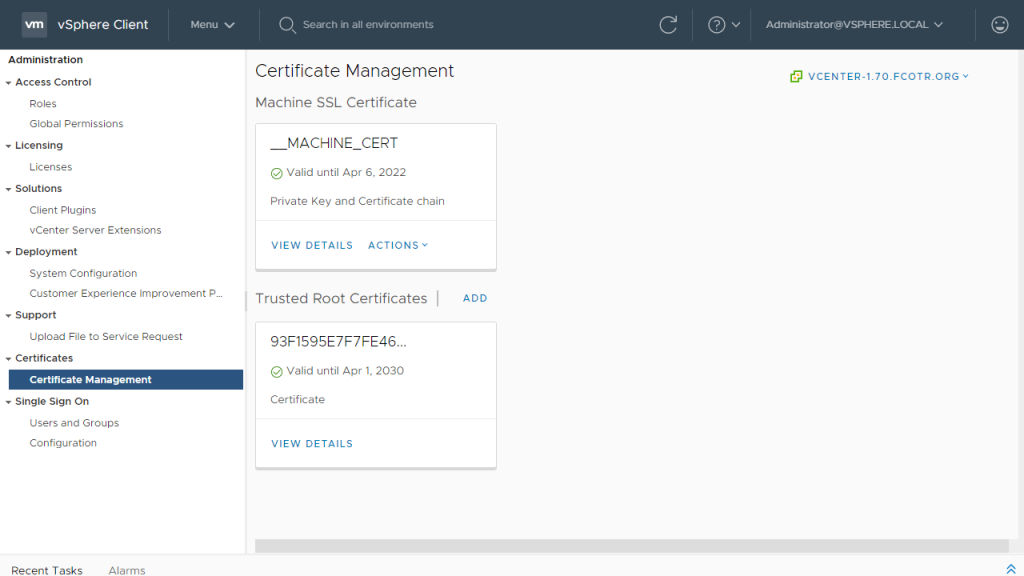Viewport: 1024px width, 576px height.
Task: Open the Menu dropdown
Action: 212,25
